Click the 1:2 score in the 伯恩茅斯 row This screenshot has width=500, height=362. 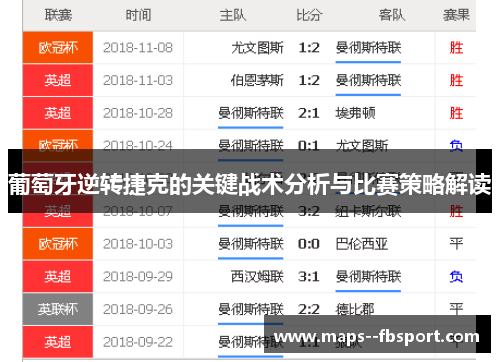(x=309, y=80)
